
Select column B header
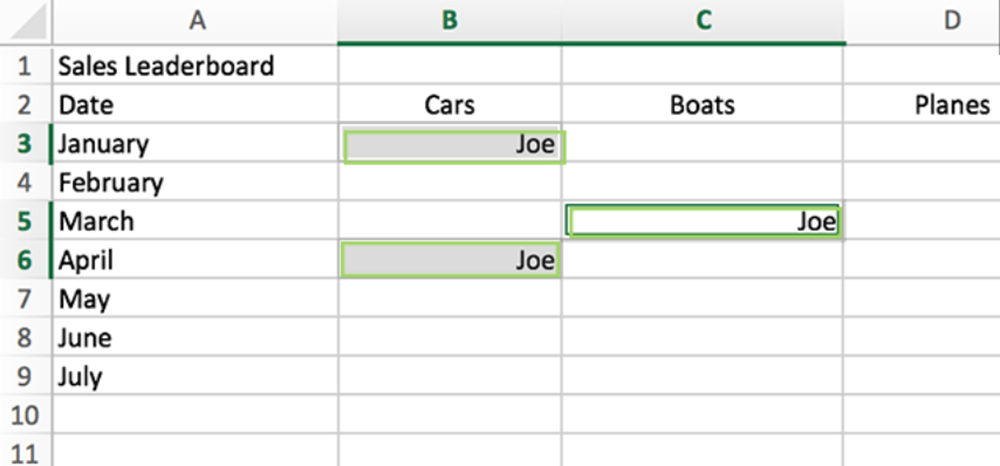(450, 20)
